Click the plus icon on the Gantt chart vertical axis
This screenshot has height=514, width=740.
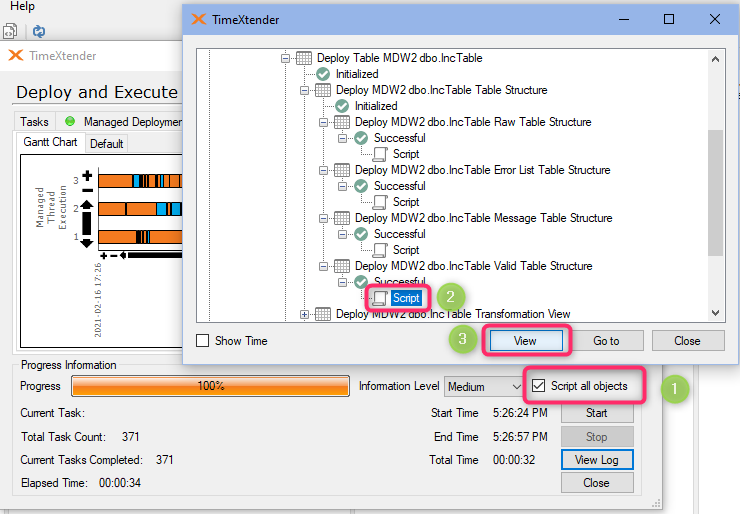(x=87, y=176)
